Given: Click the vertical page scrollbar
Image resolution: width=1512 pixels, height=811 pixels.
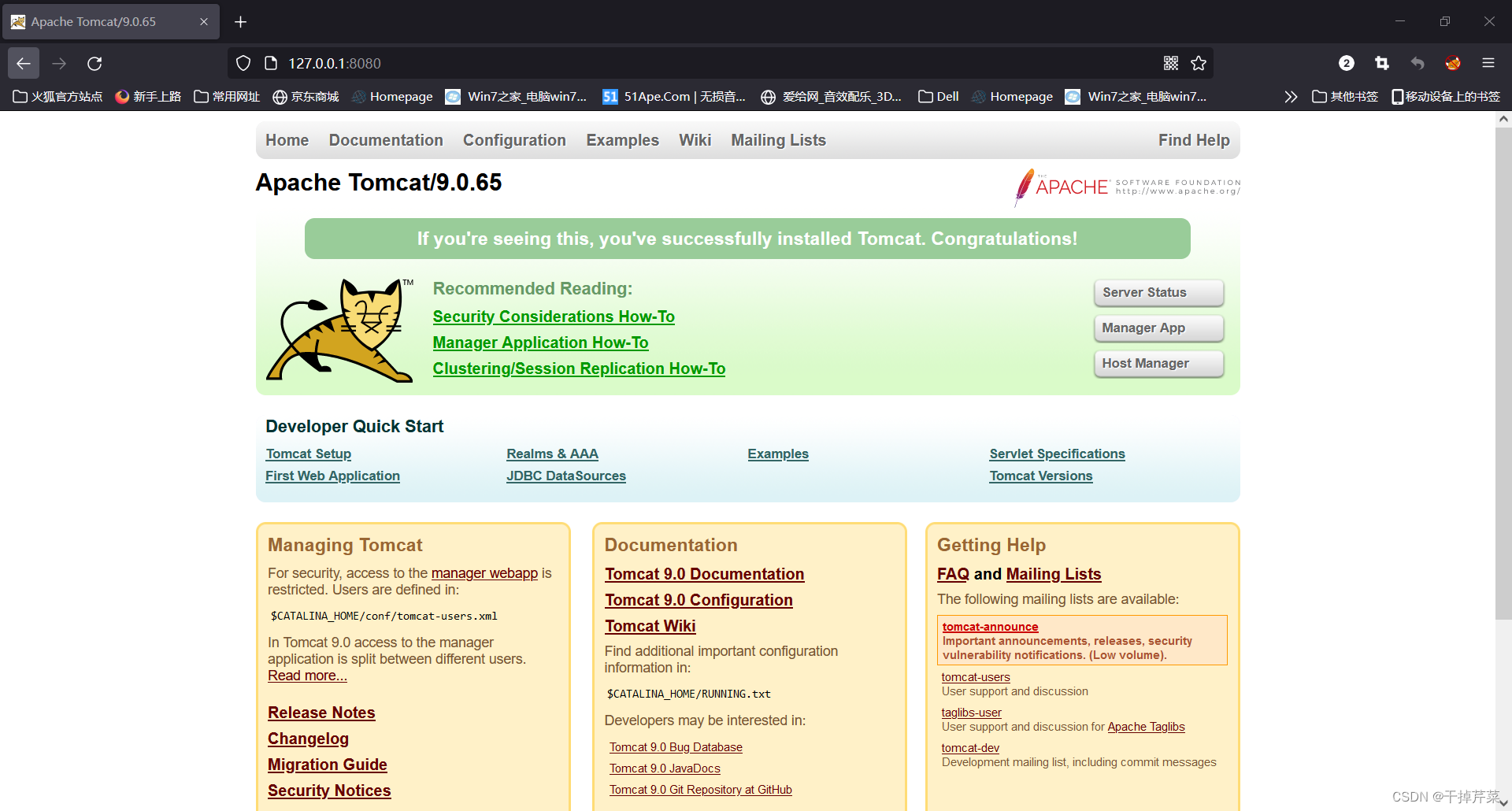Looking at the screenshot, I should pos(1503,374).
